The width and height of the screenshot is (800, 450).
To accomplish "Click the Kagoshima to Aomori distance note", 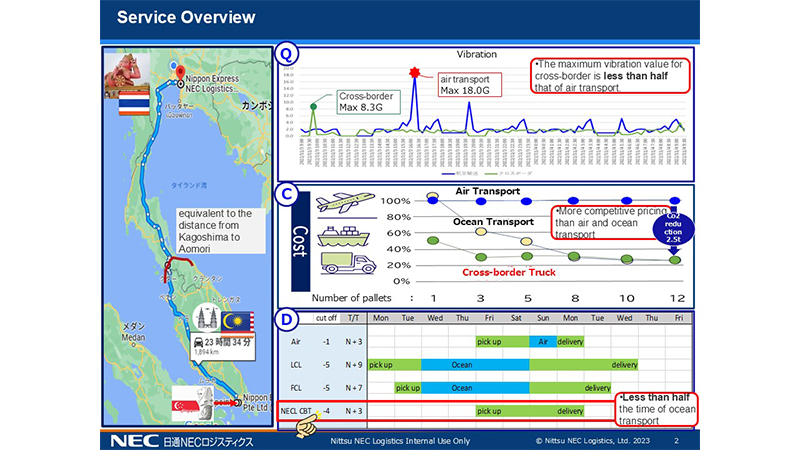I will point(221,231).
